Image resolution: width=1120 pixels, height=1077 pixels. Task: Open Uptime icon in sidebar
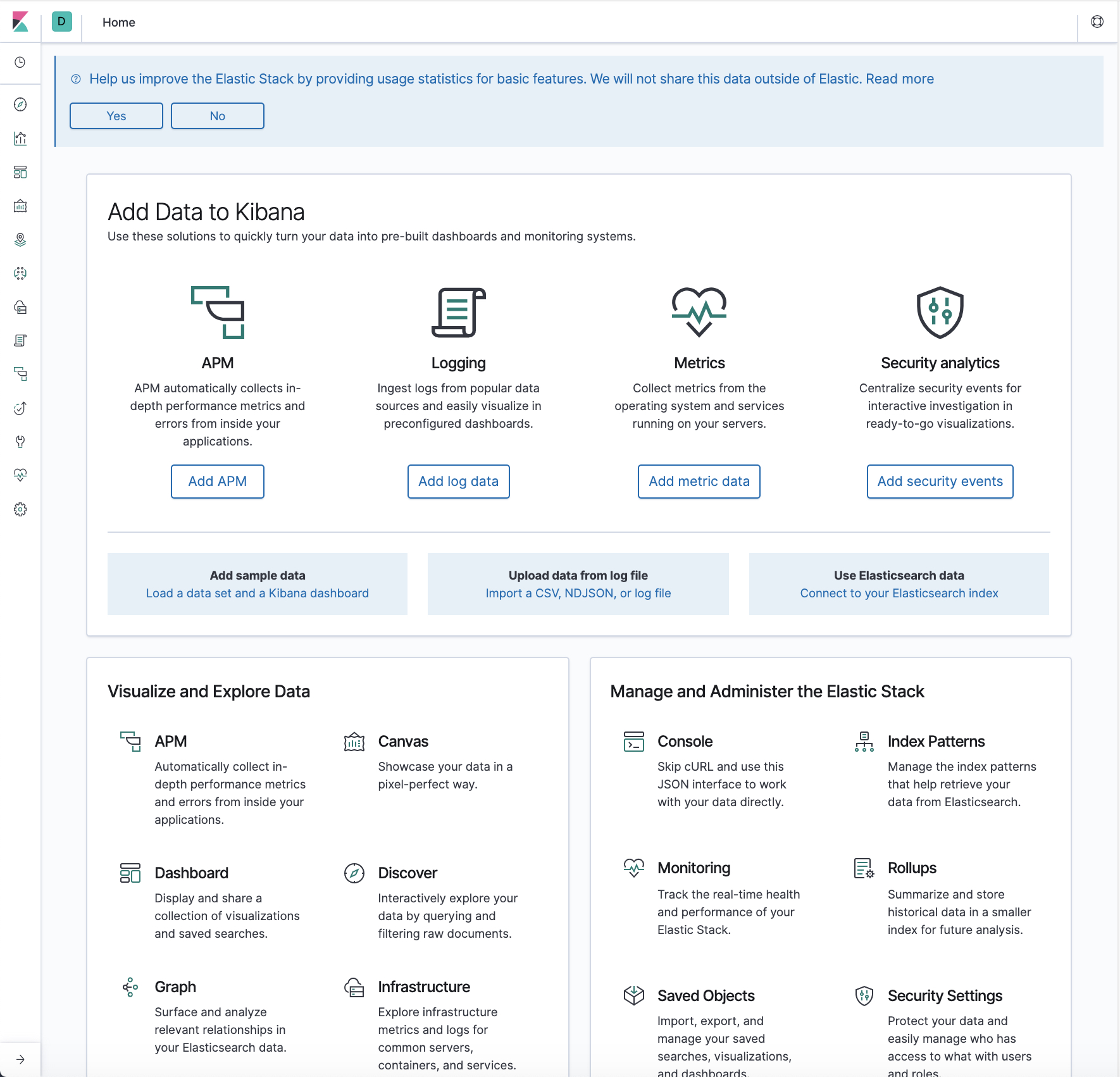click(20, 408)
